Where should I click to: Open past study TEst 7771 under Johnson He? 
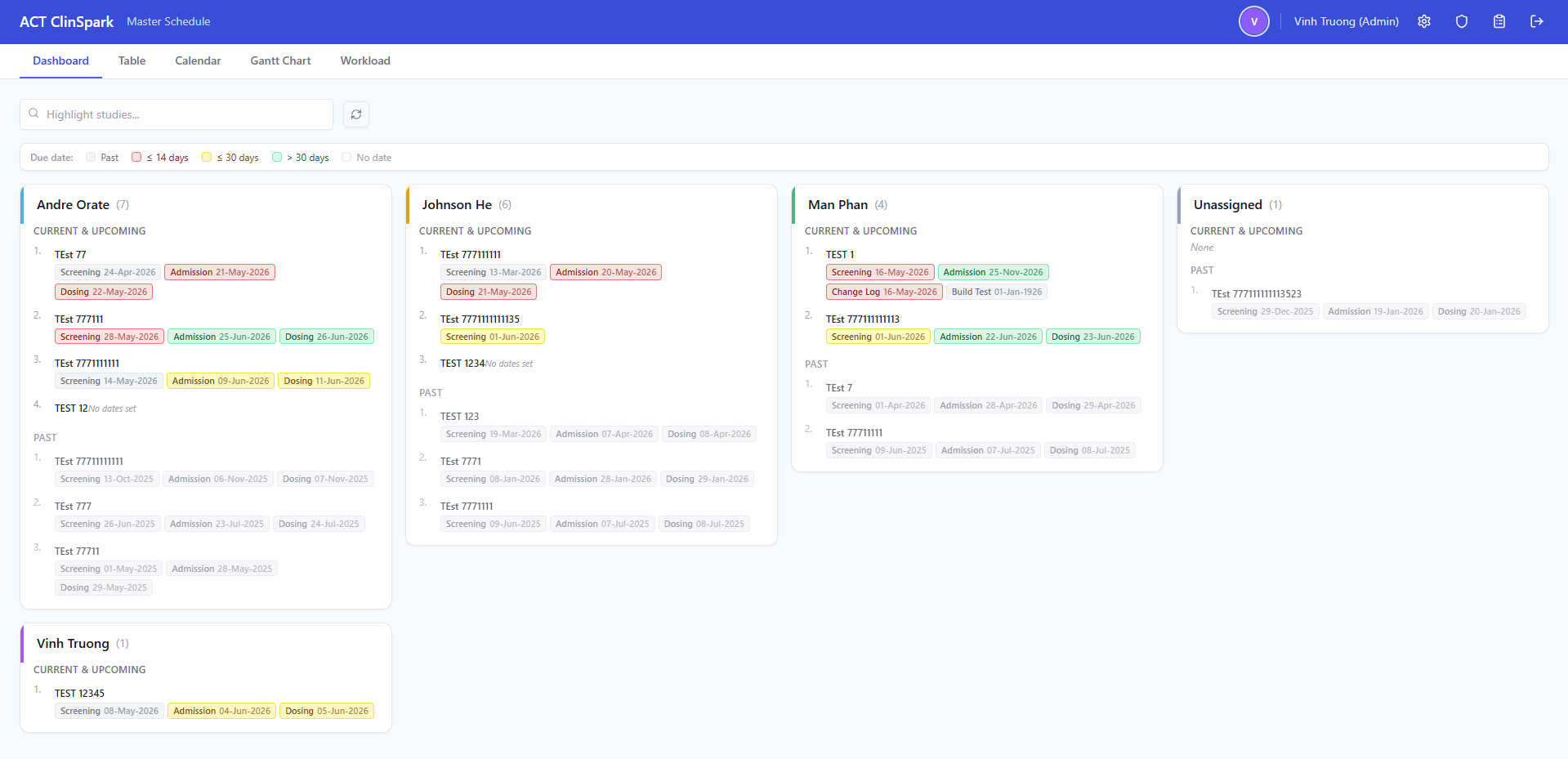click(x=461, y=462)
